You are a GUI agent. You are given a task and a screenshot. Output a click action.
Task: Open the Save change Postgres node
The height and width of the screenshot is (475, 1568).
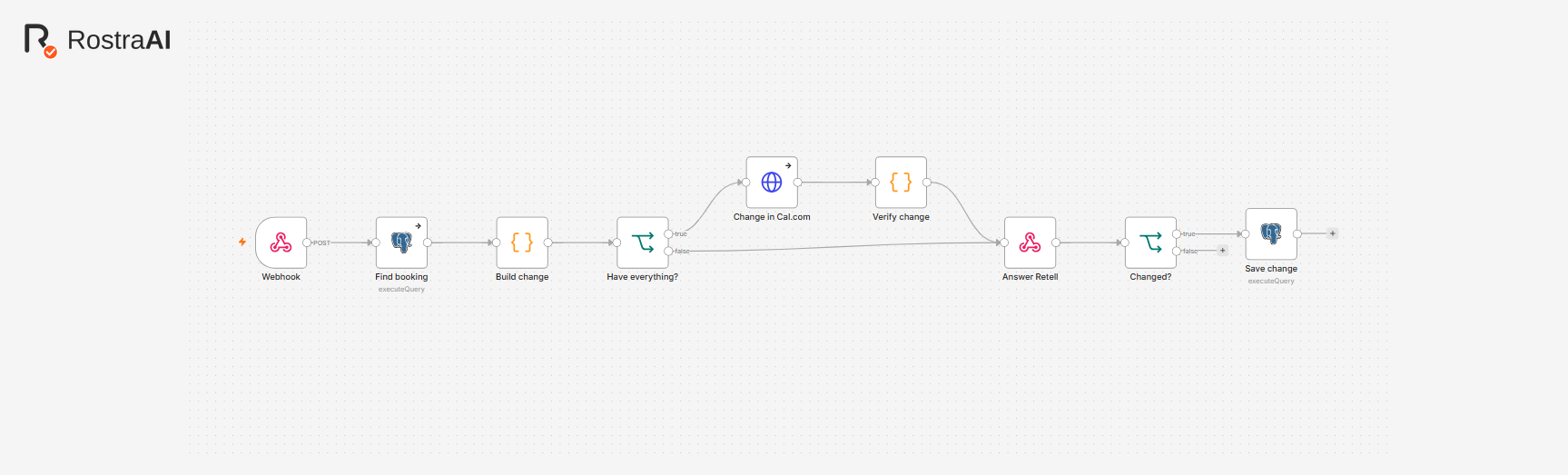(1271, 234)
